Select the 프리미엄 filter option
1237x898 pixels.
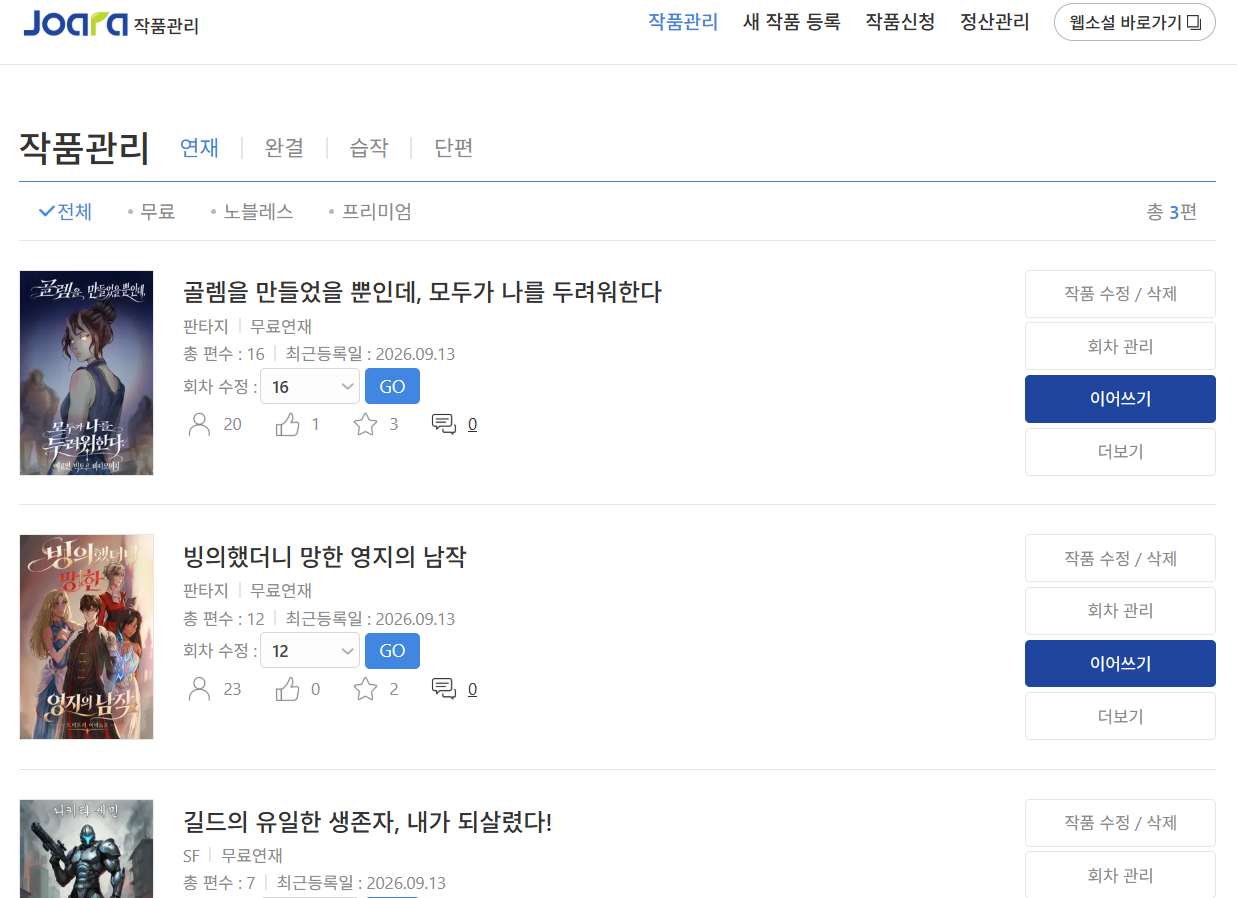click(370, 211)
